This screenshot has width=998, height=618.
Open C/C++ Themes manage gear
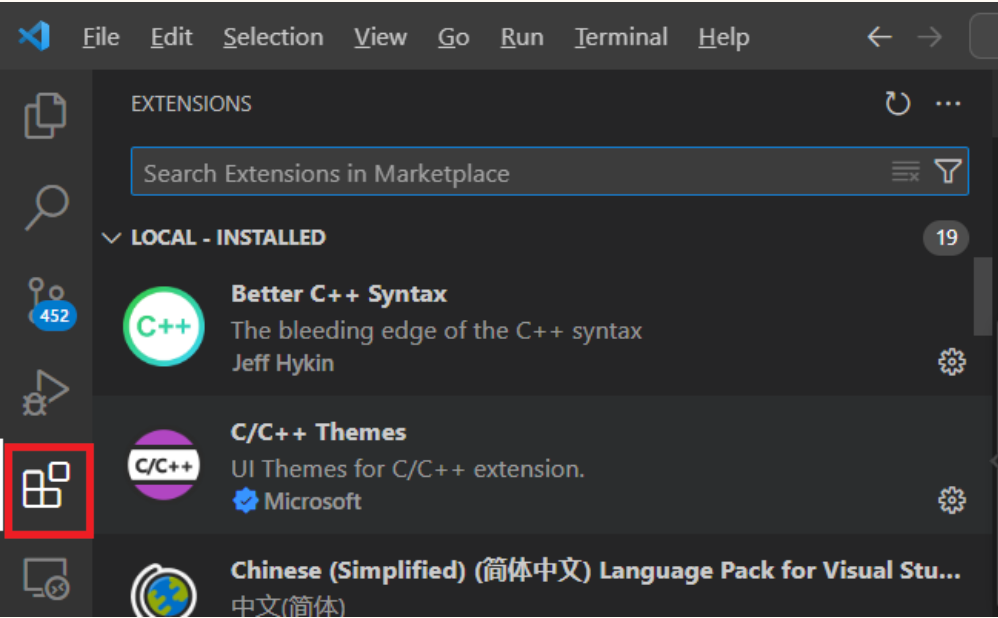tap(951, 500)
